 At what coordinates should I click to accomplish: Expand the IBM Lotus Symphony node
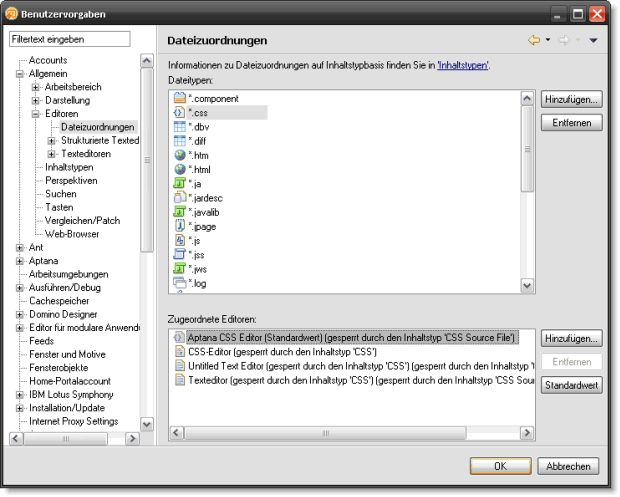click(x=19, y=395)
